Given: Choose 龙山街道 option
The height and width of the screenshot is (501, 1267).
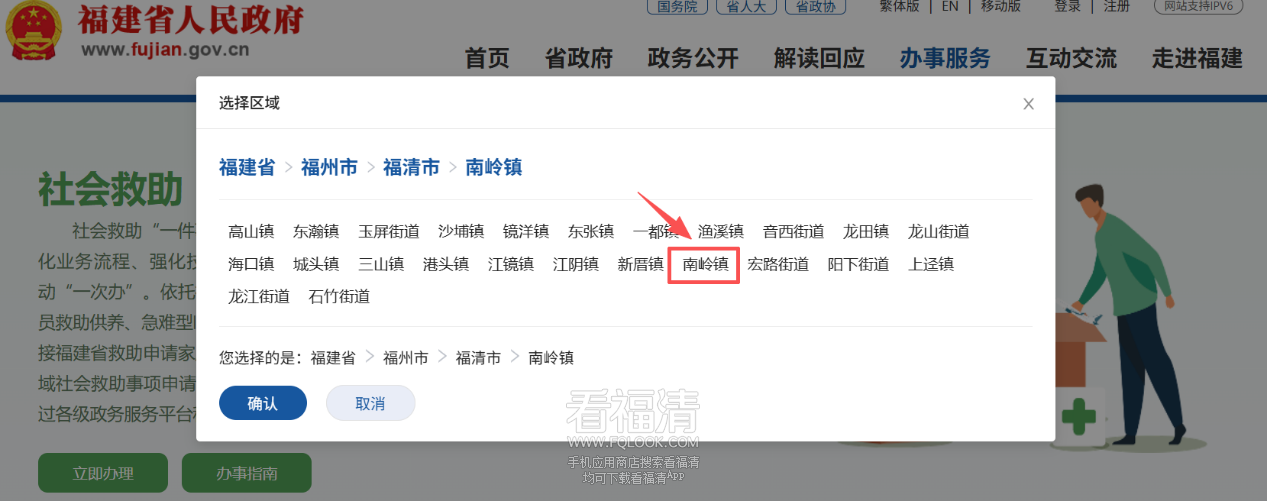Looking at the screenshot, I should (939, 232).
